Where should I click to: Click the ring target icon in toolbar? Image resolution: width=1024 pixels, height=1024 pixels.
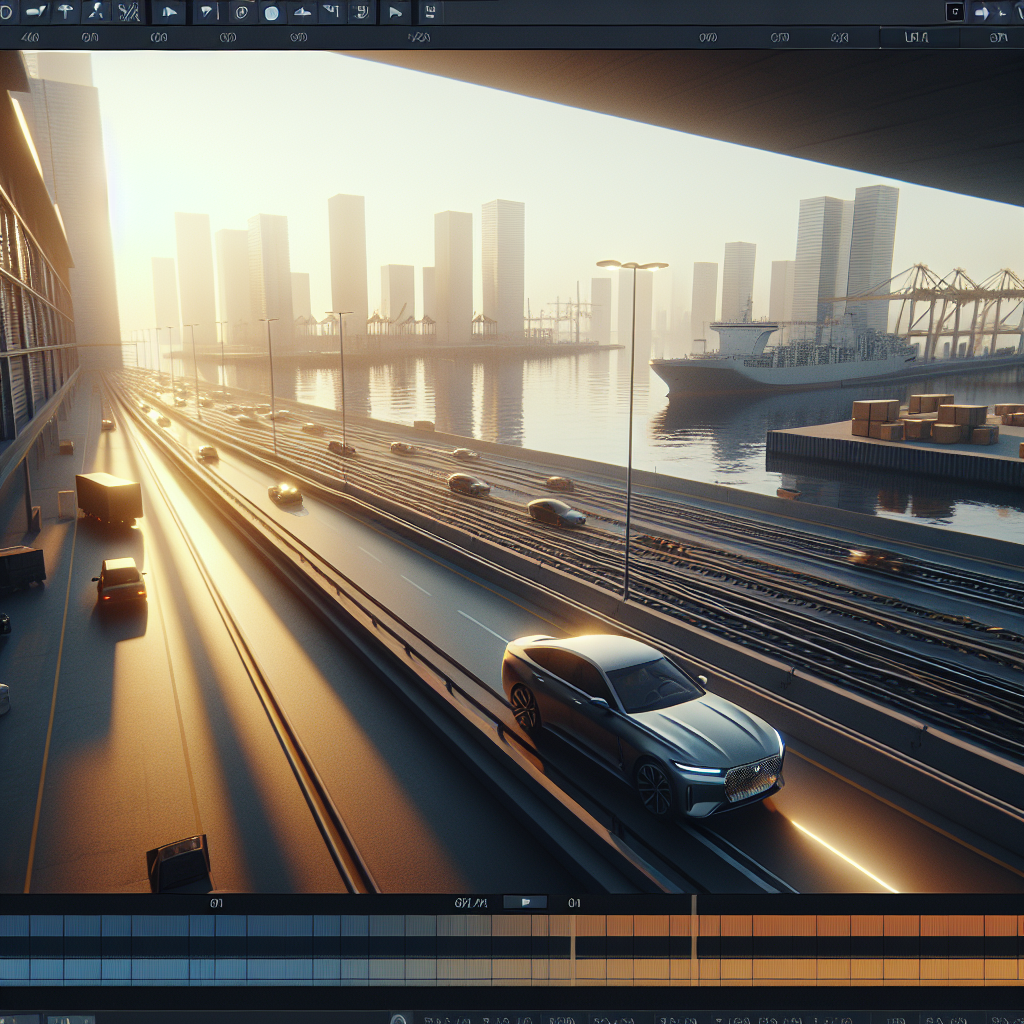click(x=240, y=12)
